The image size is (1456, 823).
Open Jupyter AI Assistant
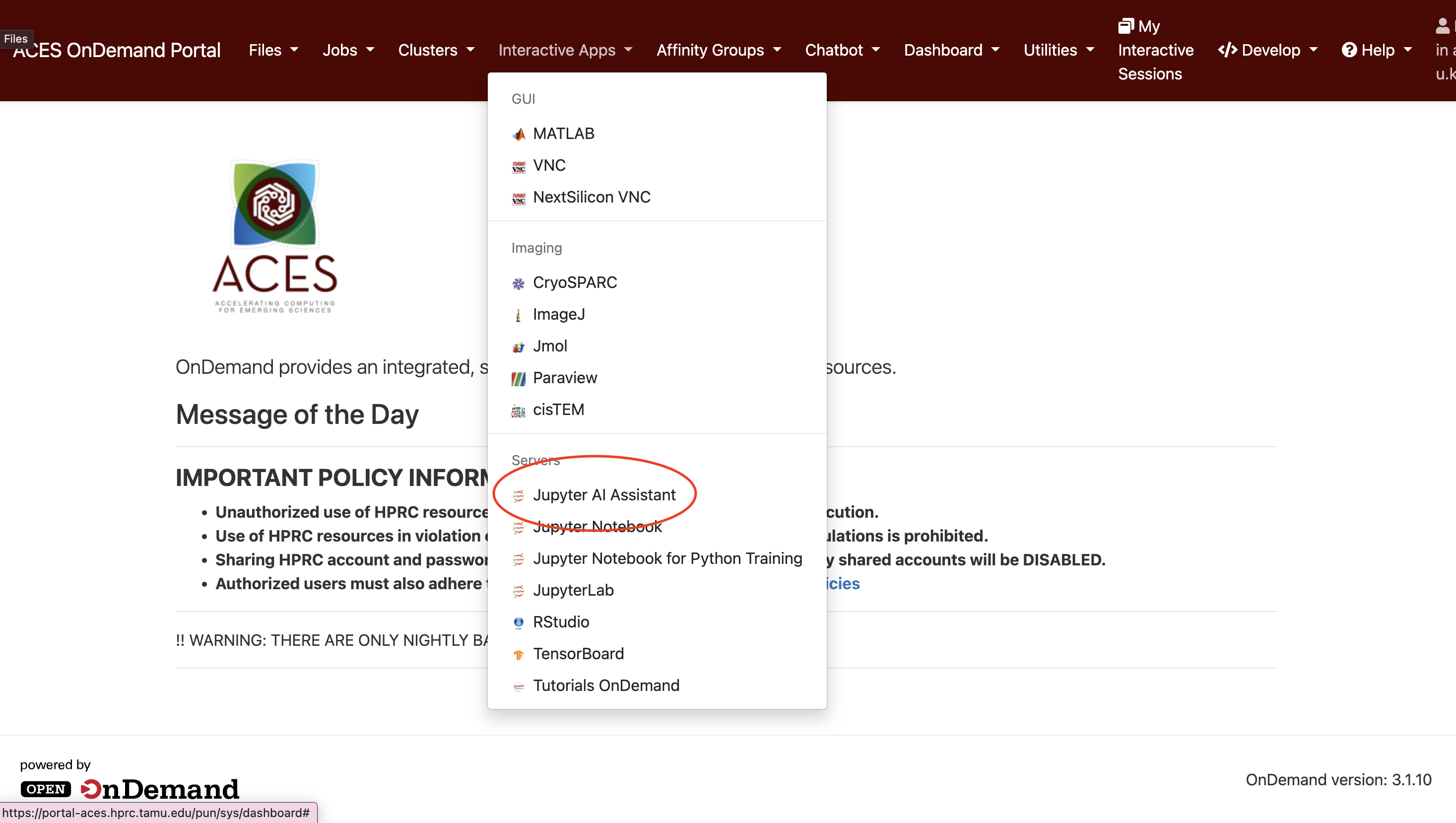[657, 495]
